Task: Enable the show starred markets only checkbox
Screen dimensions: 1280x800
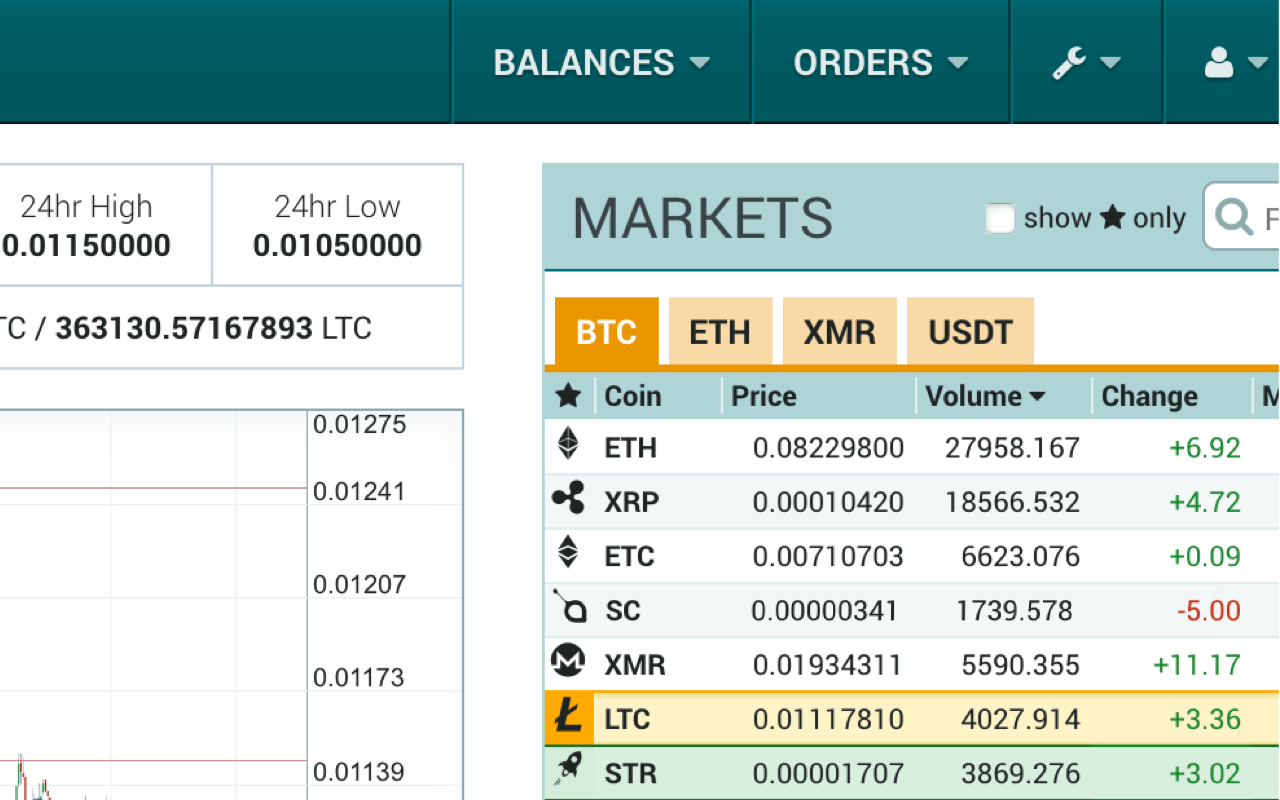Action: coord(1000,218)
